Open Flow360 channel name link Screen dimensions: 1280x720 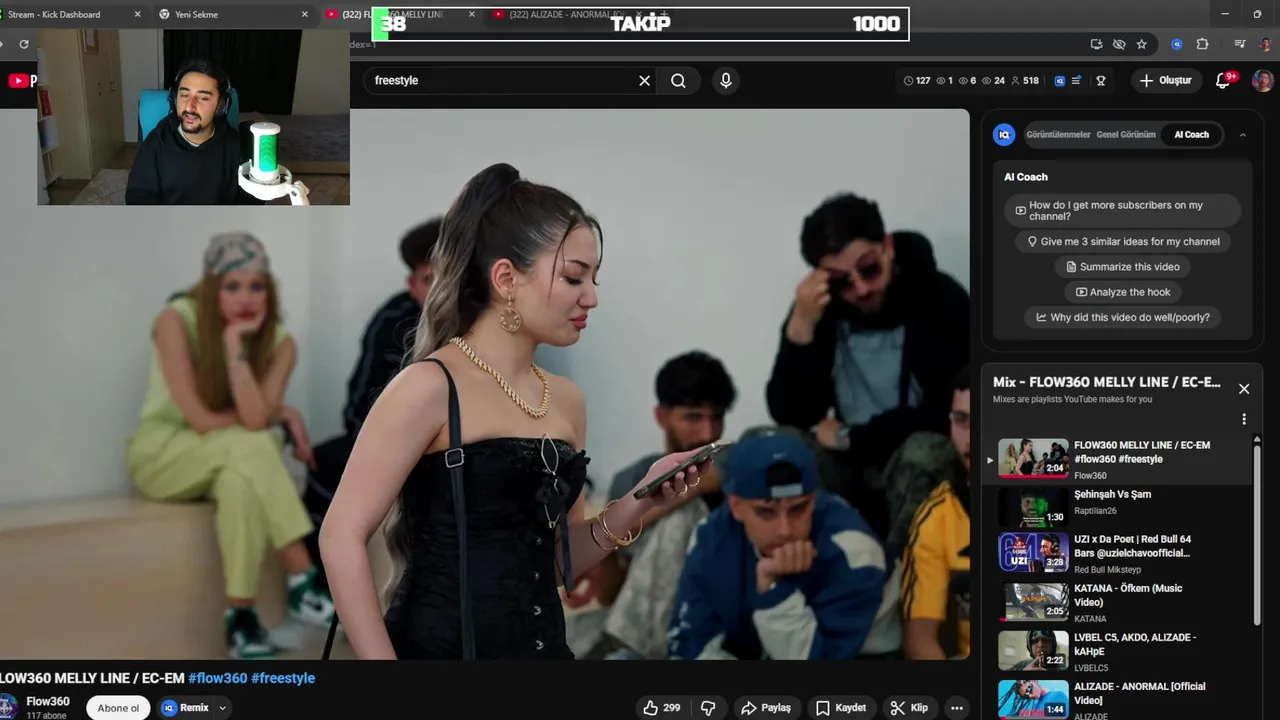coord(48,702)
